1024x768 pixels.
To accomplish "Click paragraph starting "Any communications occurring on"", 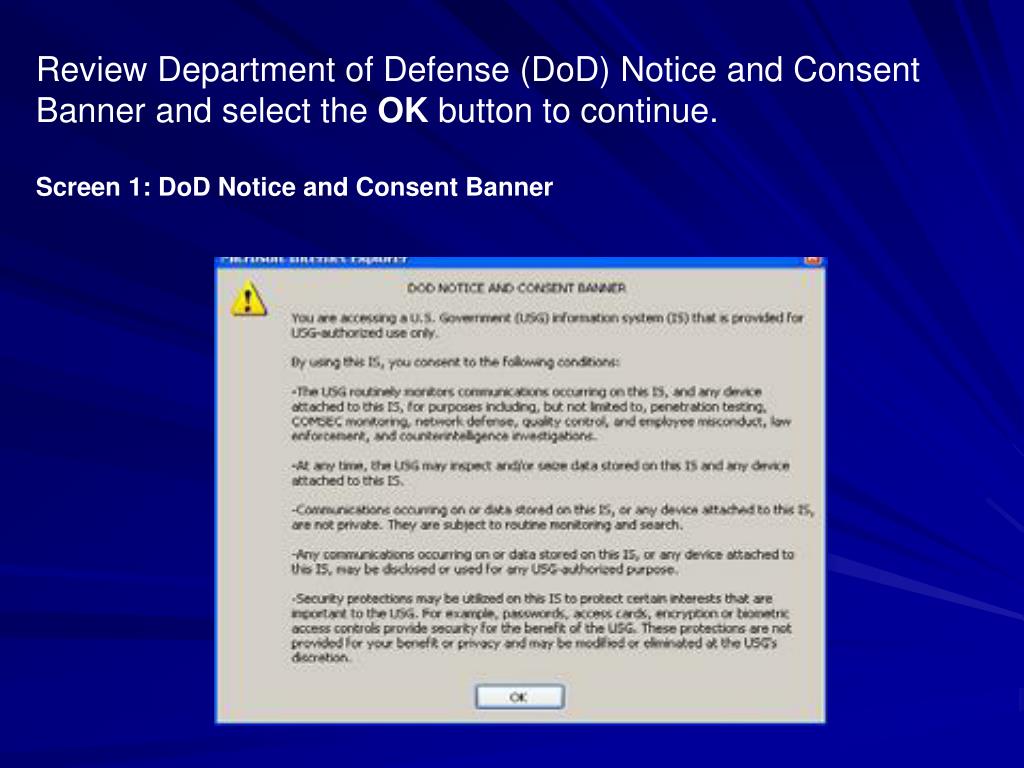I will coord(542,562).
